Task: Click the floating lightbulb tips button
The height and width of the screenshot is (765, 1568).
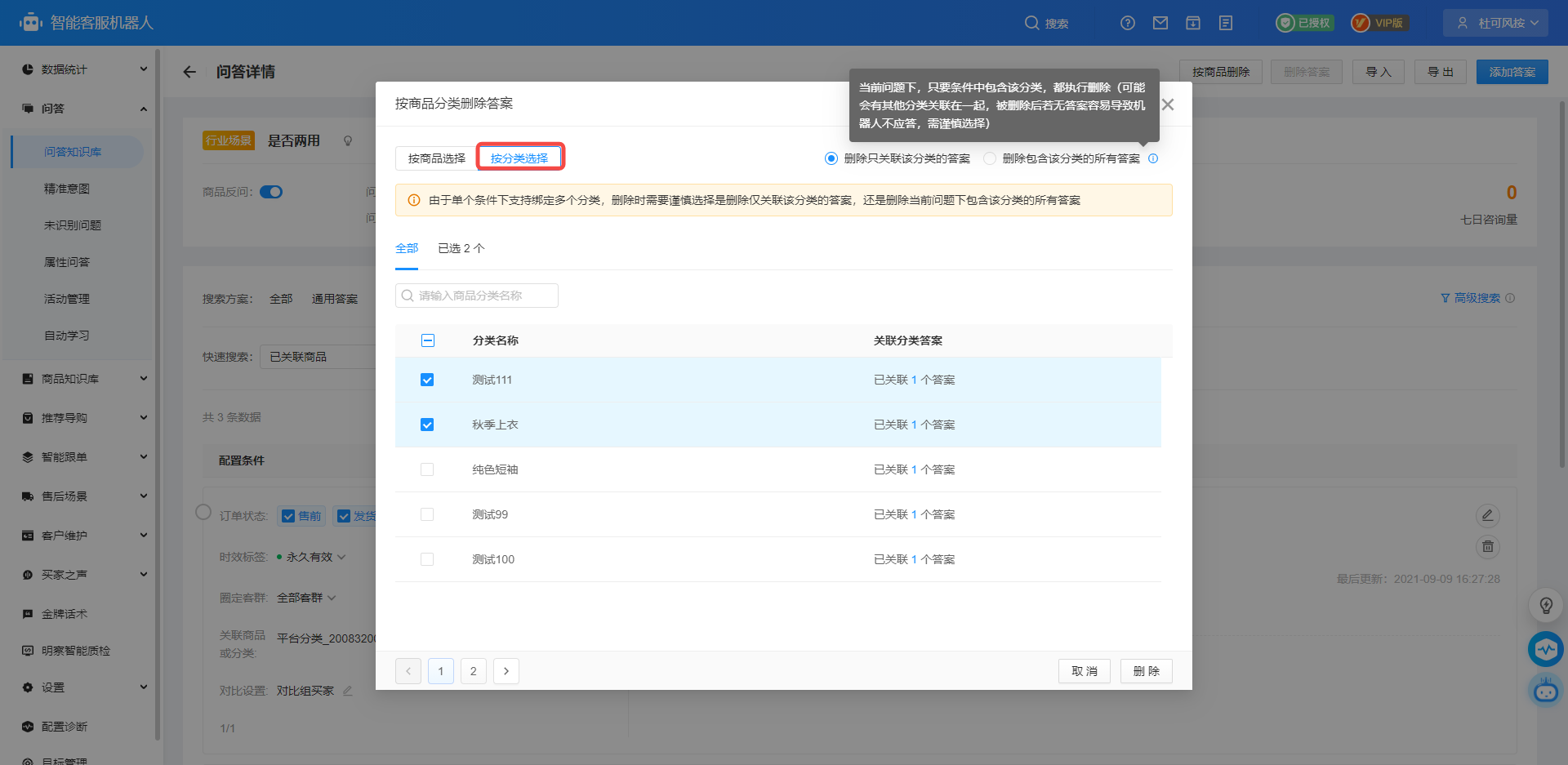Action: click(1546, 605)
